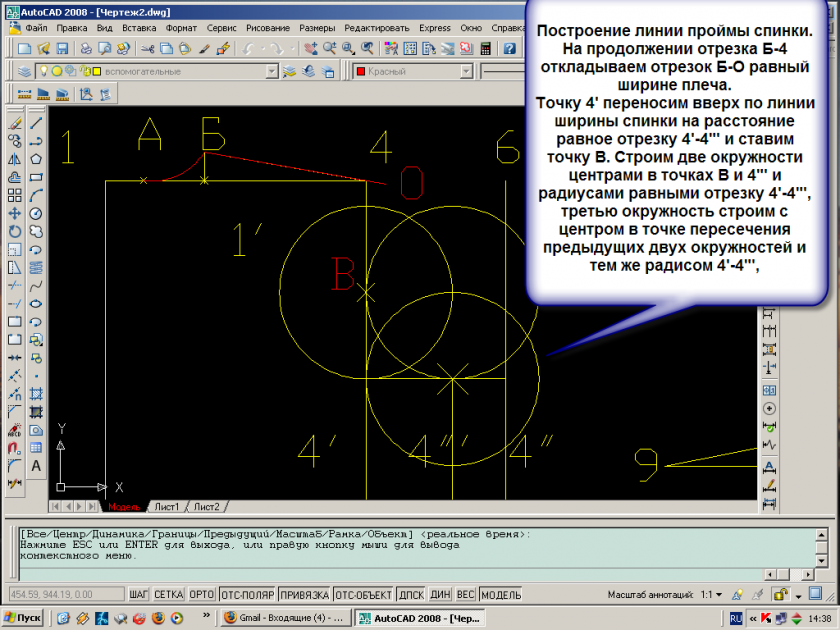The height and width of the screenshot is (630, 840).
Task: Toggle СЕТКА grid display
Action: pos(169,595)
